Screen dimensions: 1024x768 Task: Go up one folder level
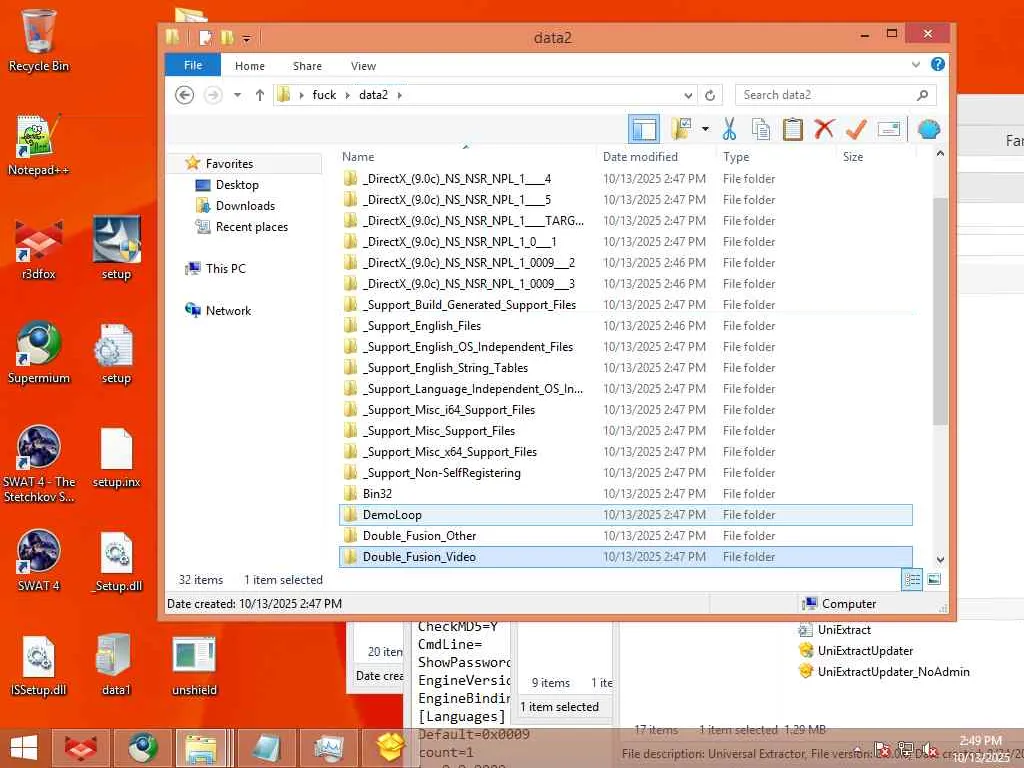coord(259,95)
